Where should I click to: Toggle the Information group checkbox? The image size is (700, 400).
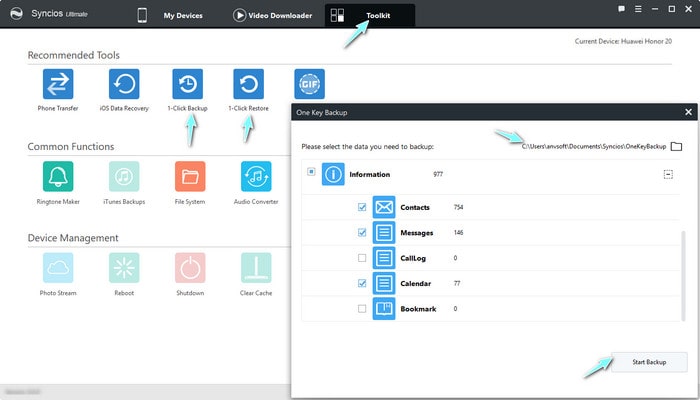(x=311, y=171)
